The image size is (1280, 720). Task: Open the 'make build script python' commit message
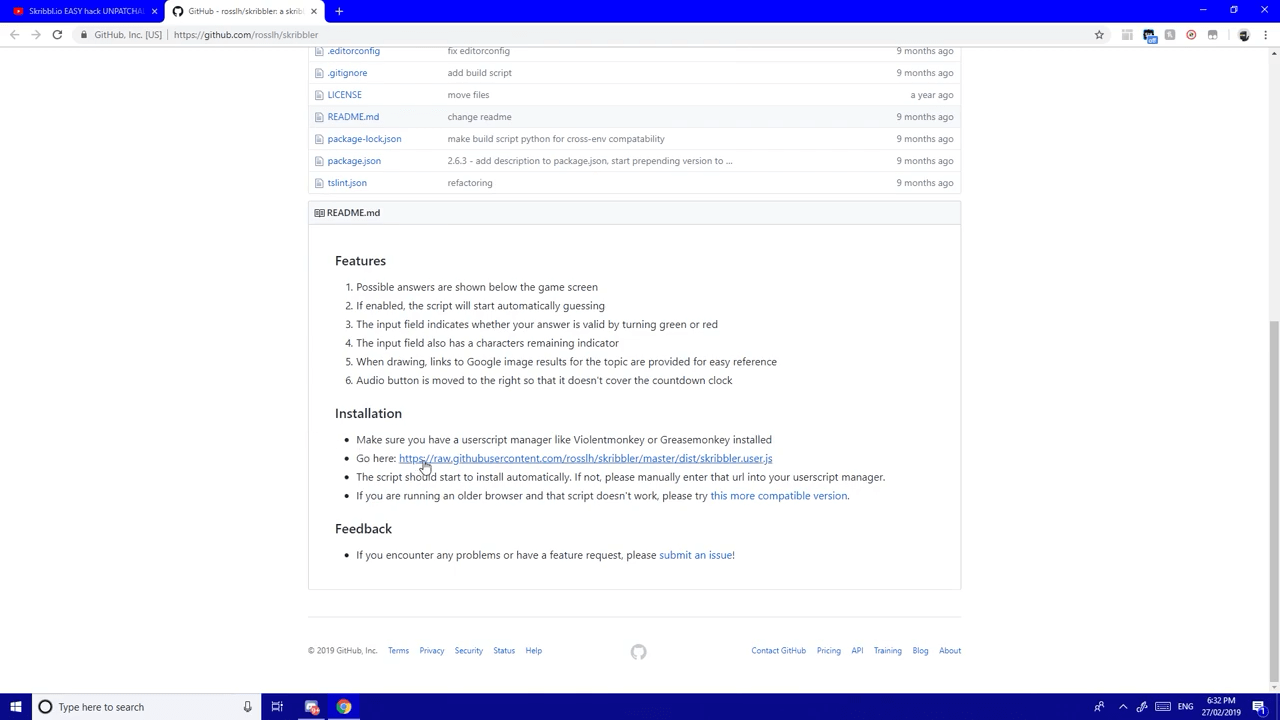(556, 139)
